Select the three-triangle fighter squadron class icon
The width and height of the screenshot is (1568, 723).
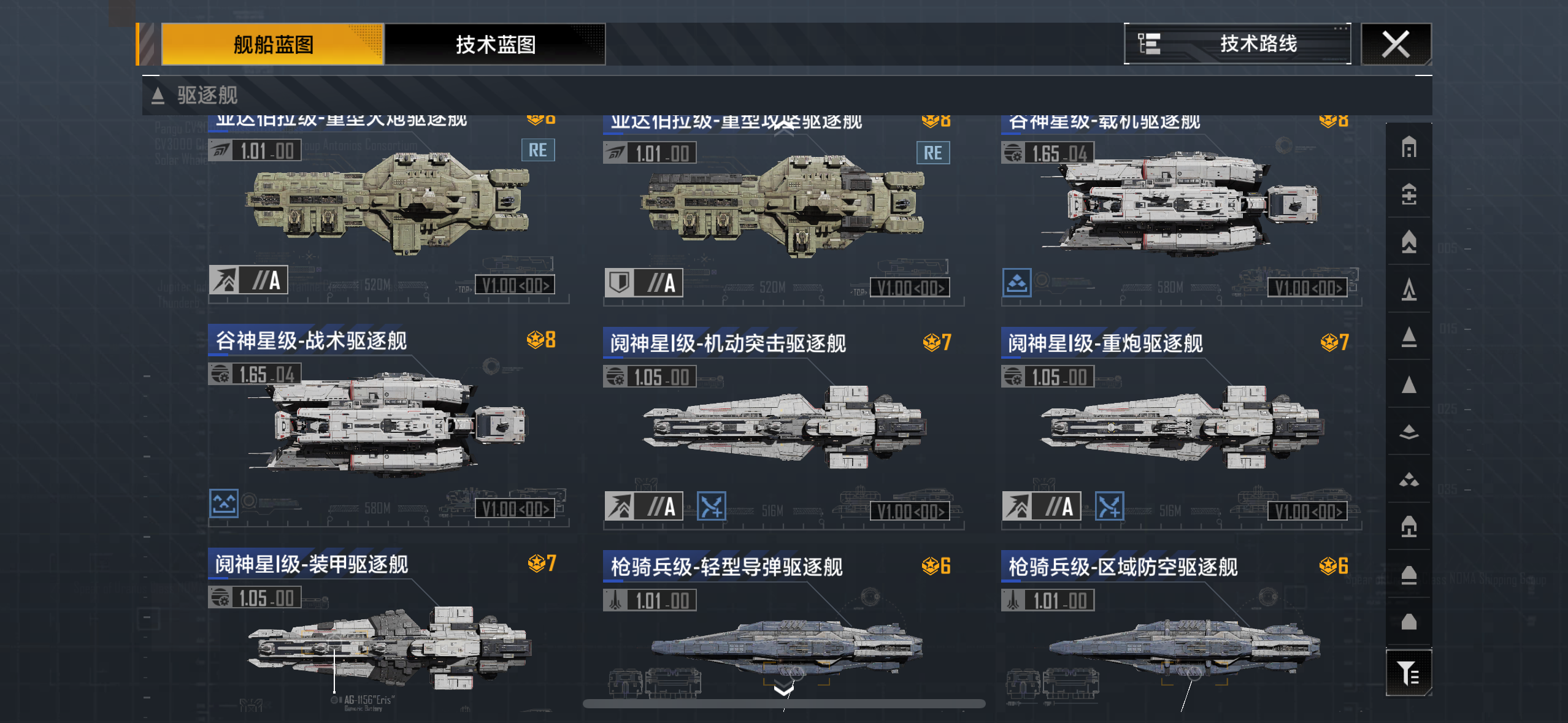click(1409, 480)
